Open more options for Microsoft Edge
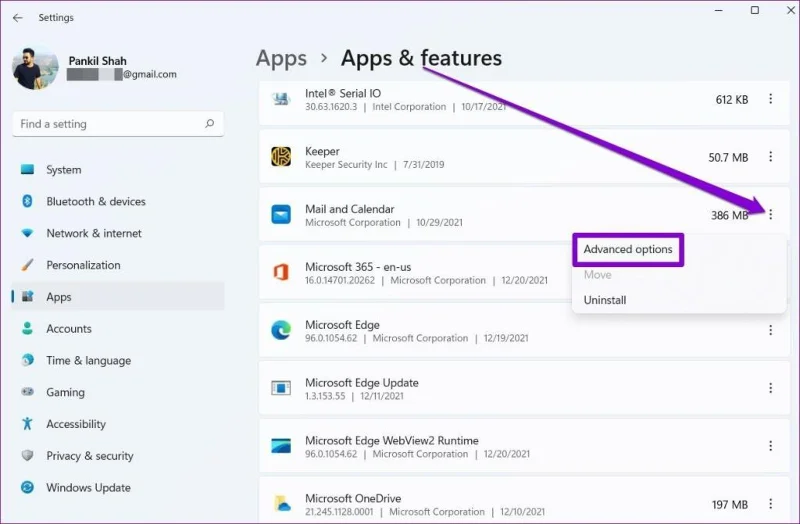 point(770,330)
